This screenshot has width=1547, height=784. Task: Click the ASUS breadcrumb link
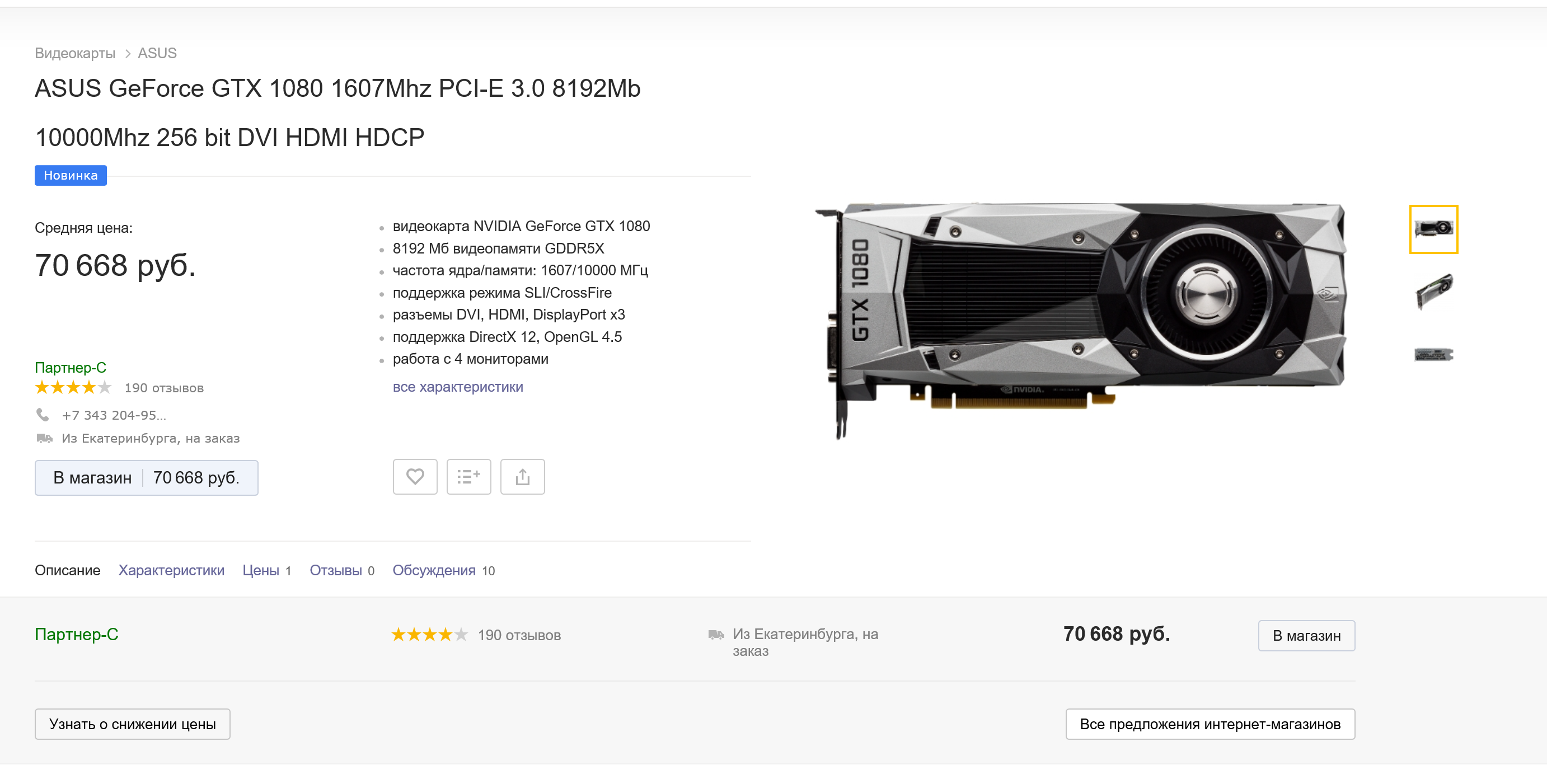click(157, 53)
